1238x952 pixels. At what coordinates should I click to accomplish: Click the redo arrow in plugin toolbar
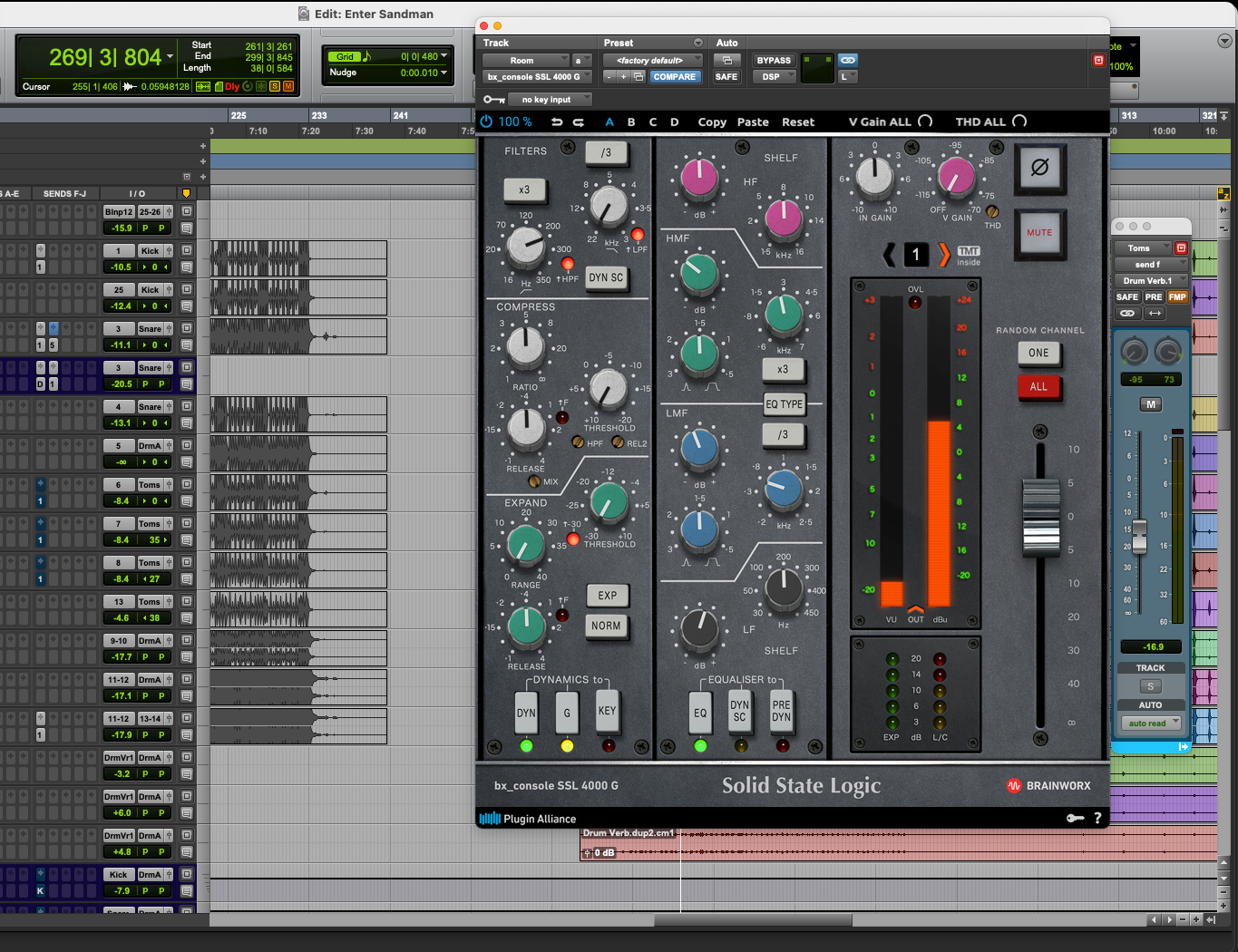(579, 121)
